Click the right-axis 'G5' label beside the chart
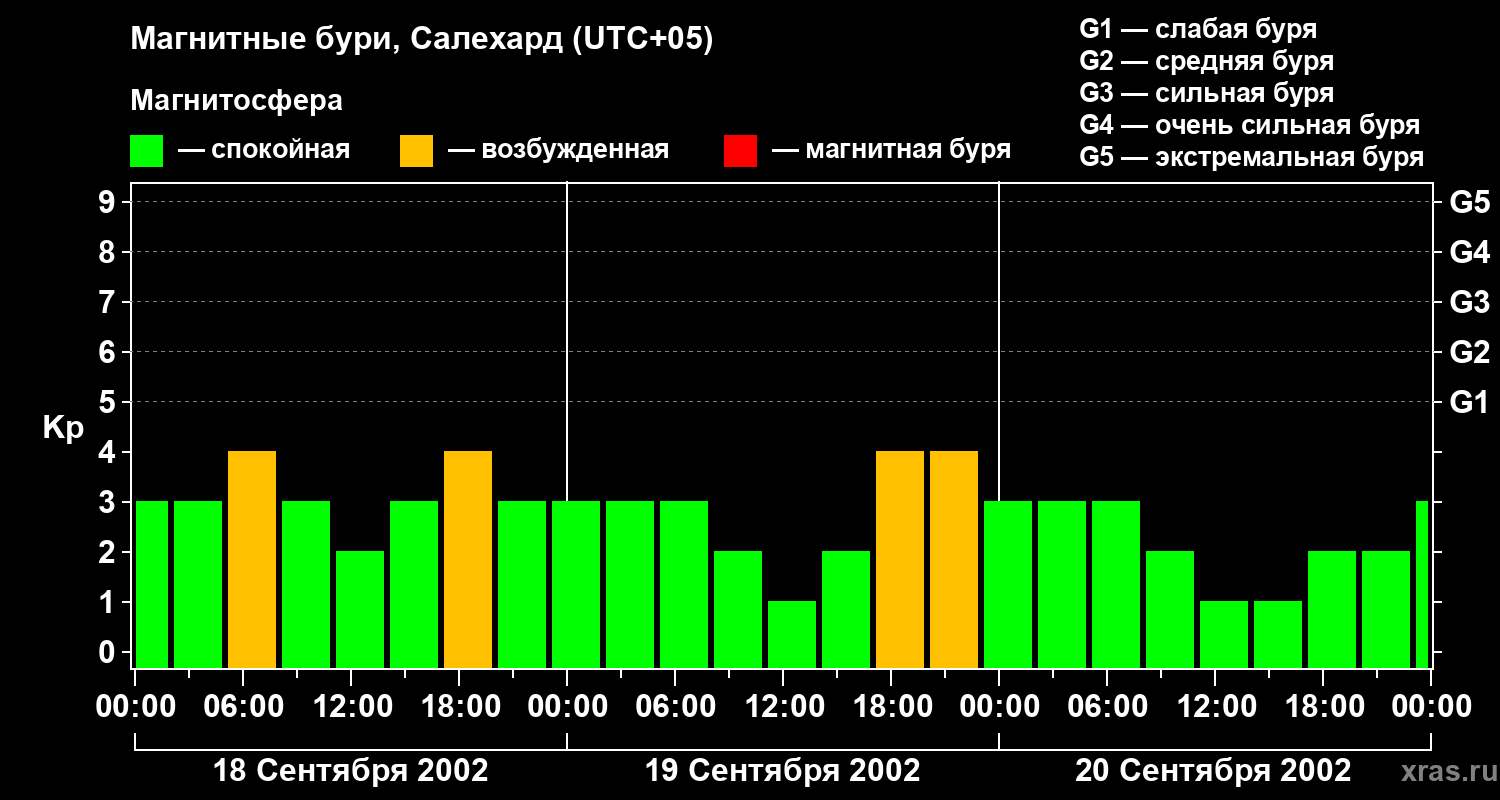Viewport: 1500px width, 800px height. tap(1470, 202)
